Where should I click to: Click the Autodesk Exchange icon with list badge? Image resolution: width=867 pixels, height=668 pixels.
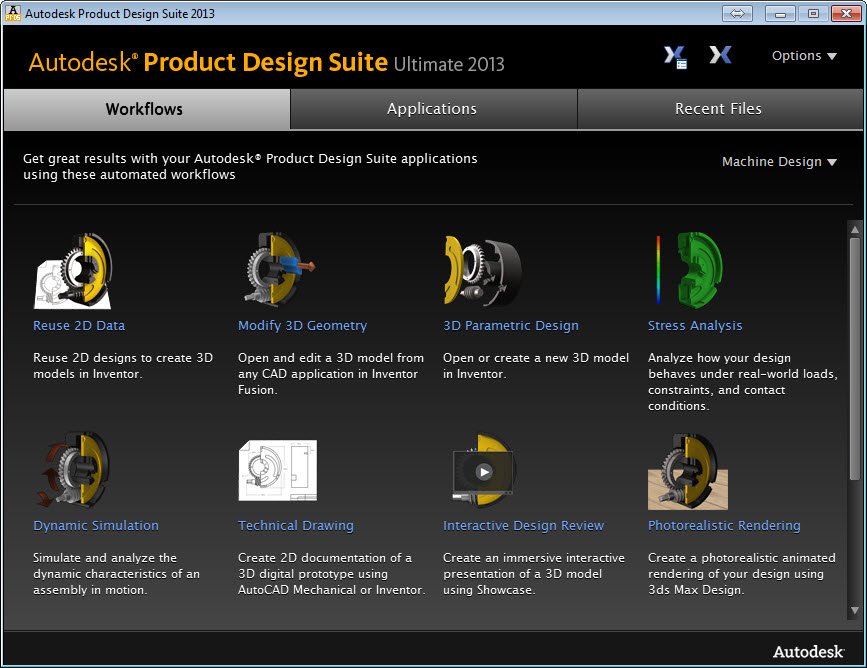(x=675, y=56)
